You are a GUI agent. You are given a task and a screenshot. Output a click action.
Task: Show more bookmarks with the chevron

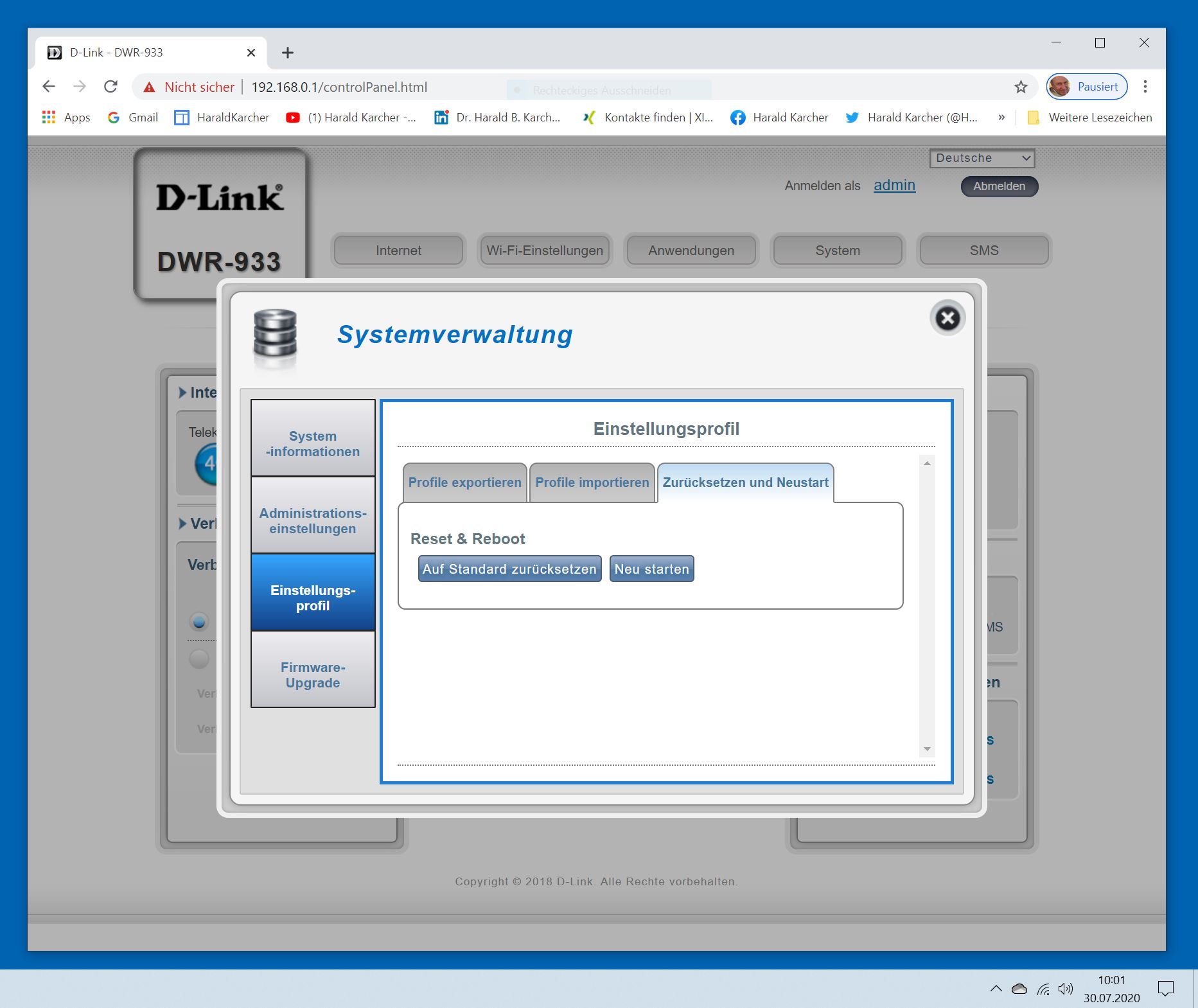coord(1001,118)
